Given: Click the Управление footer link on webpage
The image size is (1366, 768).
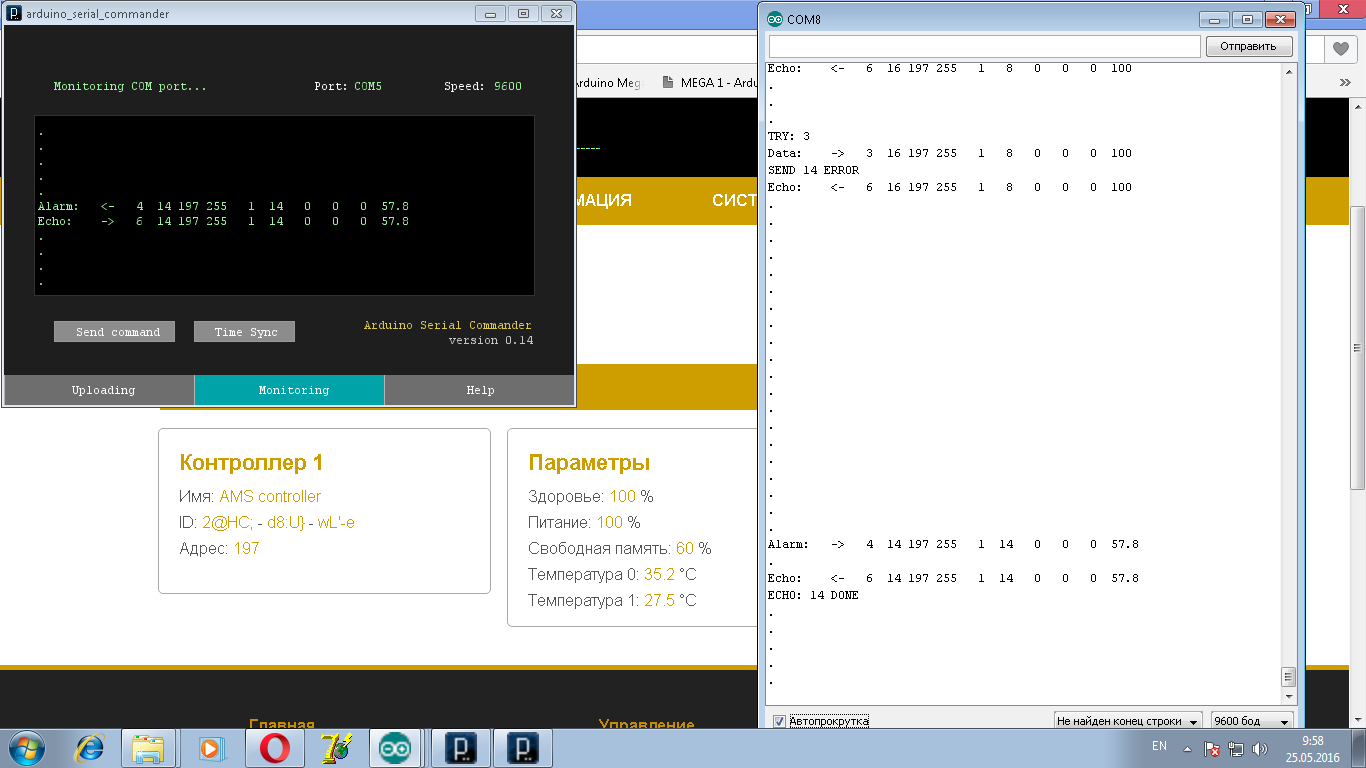Looking at the screenshot, I should pos(646,725).
